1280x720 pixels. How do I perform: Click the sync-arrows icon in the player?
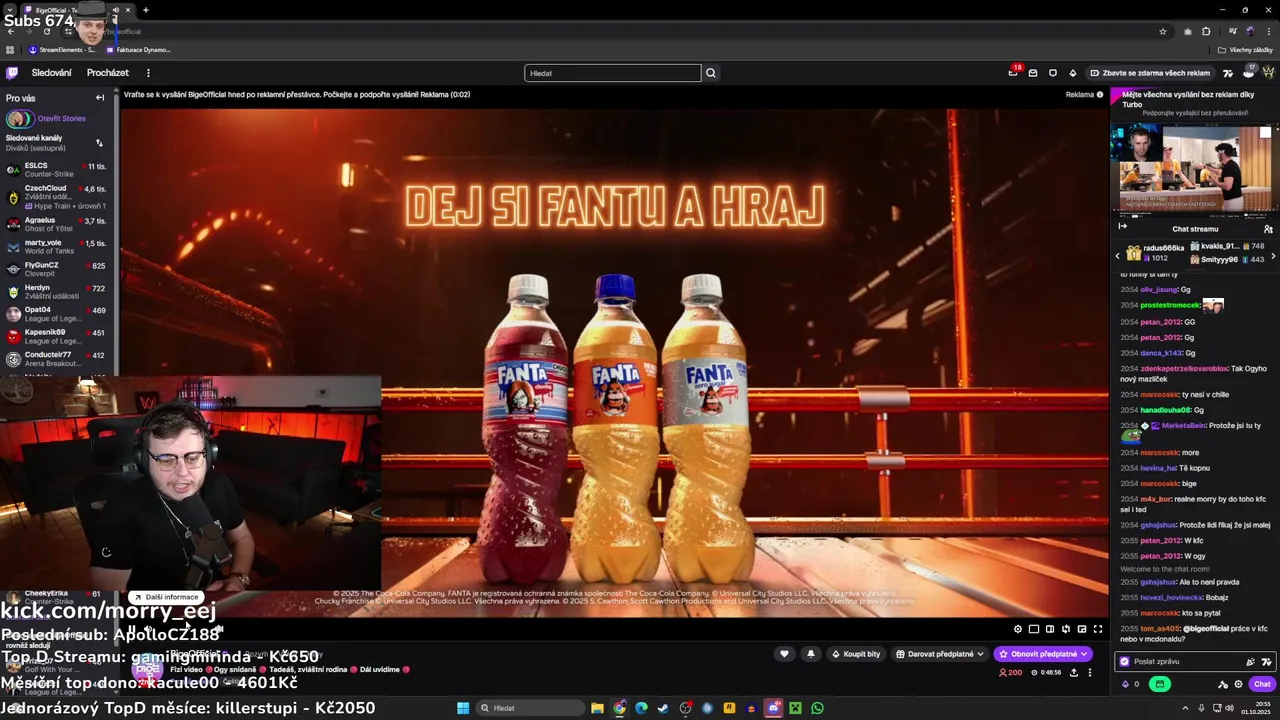(1066, 629)
